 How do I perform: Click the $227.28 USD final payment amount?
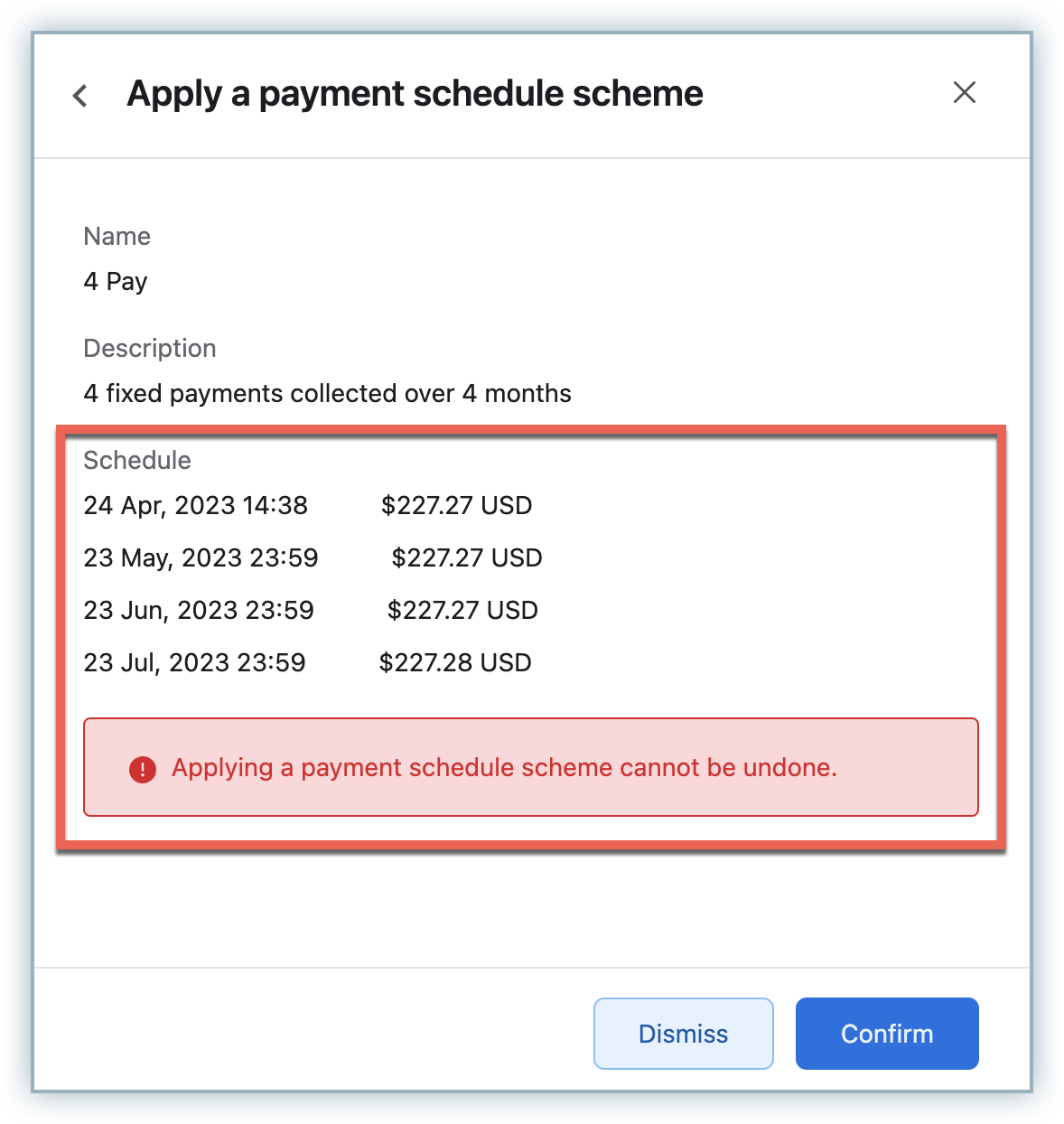pyautogui.click(x=455, y=663)
